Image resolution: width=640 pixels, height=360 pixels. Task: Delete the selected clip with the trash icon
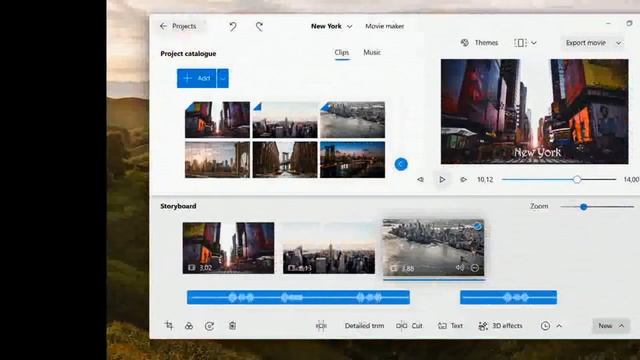click(232, 326)
